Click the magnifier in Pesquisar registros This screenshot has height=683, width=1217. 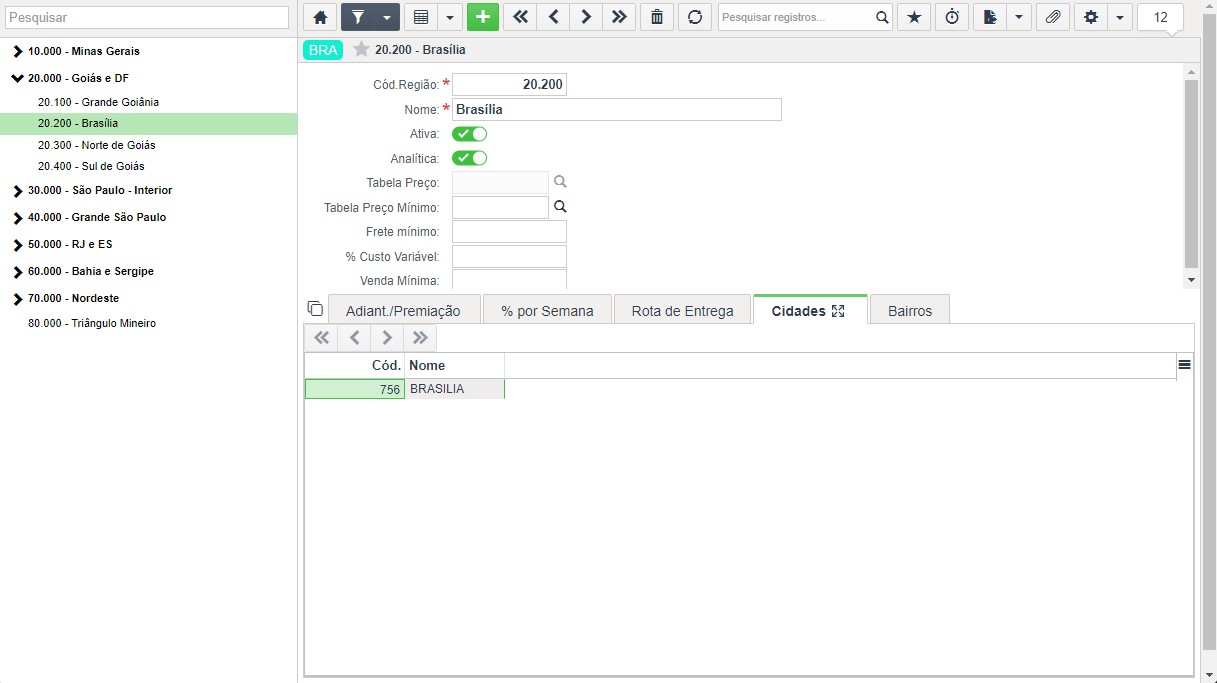882,17
